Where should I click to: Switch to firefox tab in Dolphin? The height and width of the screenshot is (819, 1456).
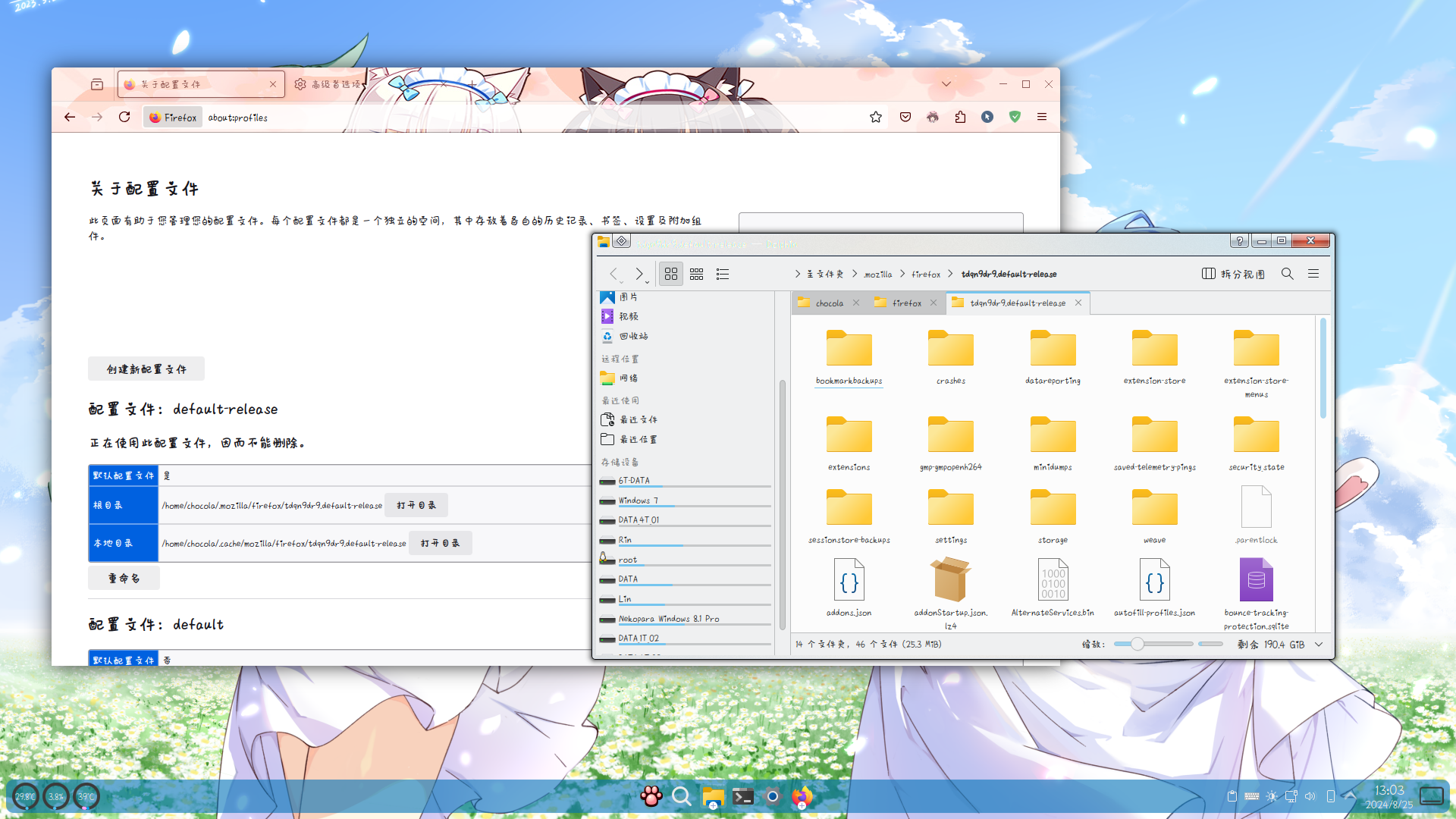(x=906, y=303)
